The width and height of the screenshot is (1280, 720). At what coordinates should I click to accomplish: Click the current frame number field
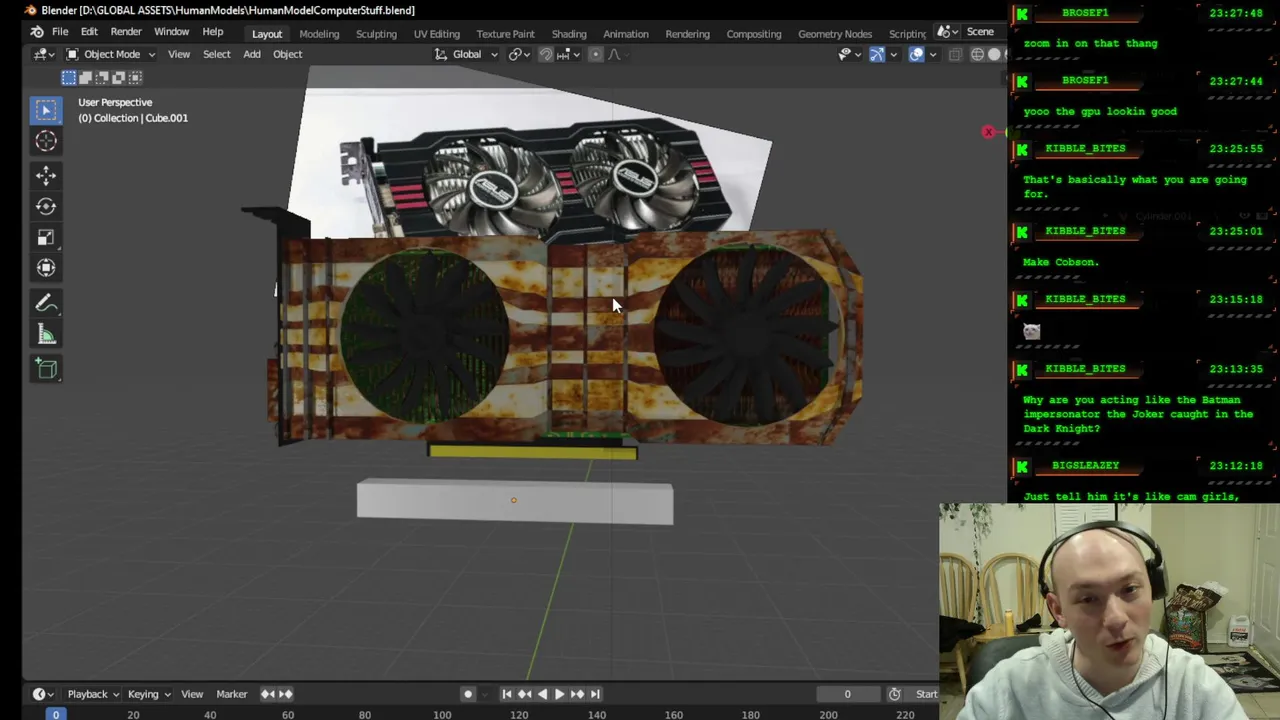click(x=847, y=694)
